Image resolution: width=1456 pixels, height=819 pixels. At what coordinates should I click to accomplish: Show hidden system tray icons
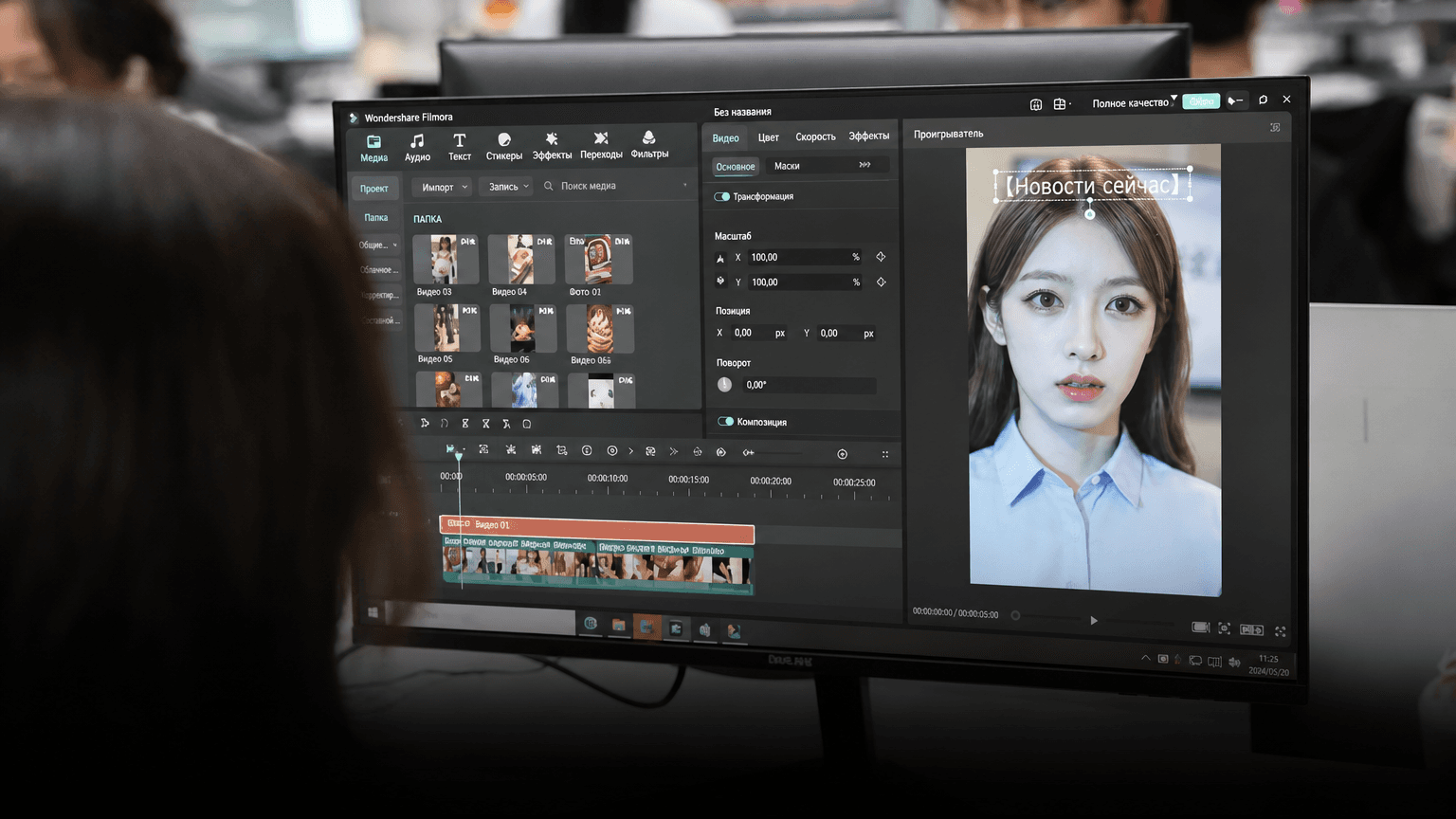click(x=1145, y=658)
